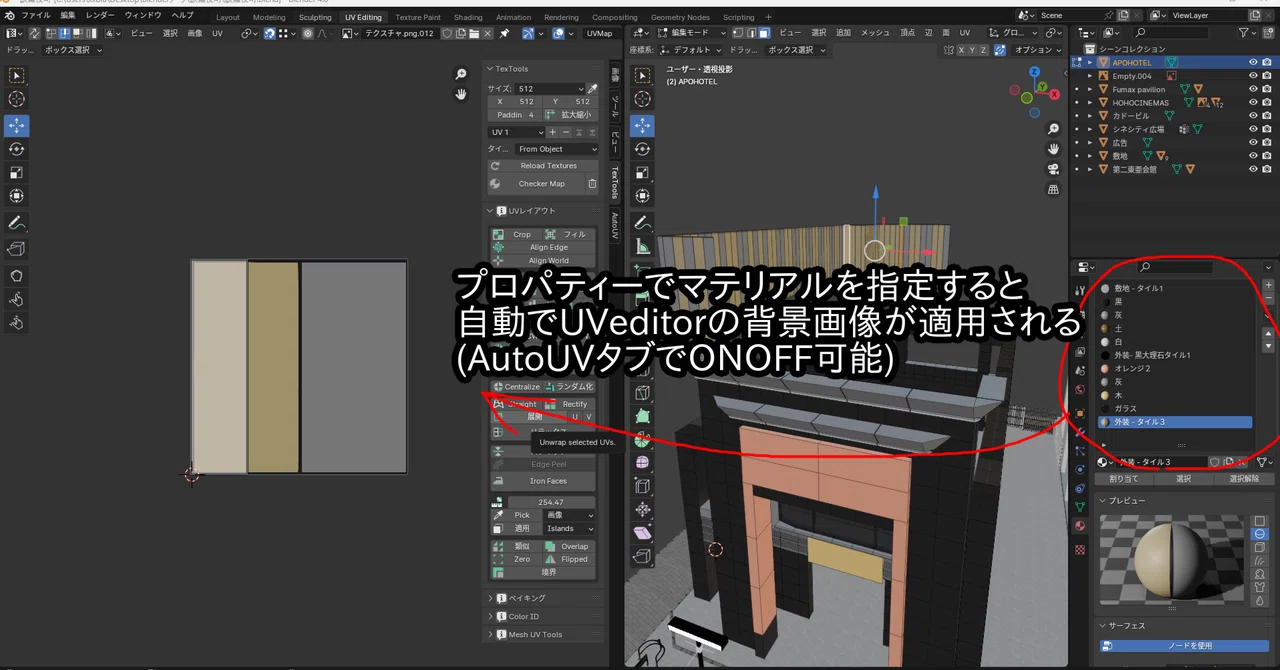This screenshot has width=1280, height=670.
Task: Open the UV 1 channel dropdown
Action: pyautogui.click(x=517, y=132)
